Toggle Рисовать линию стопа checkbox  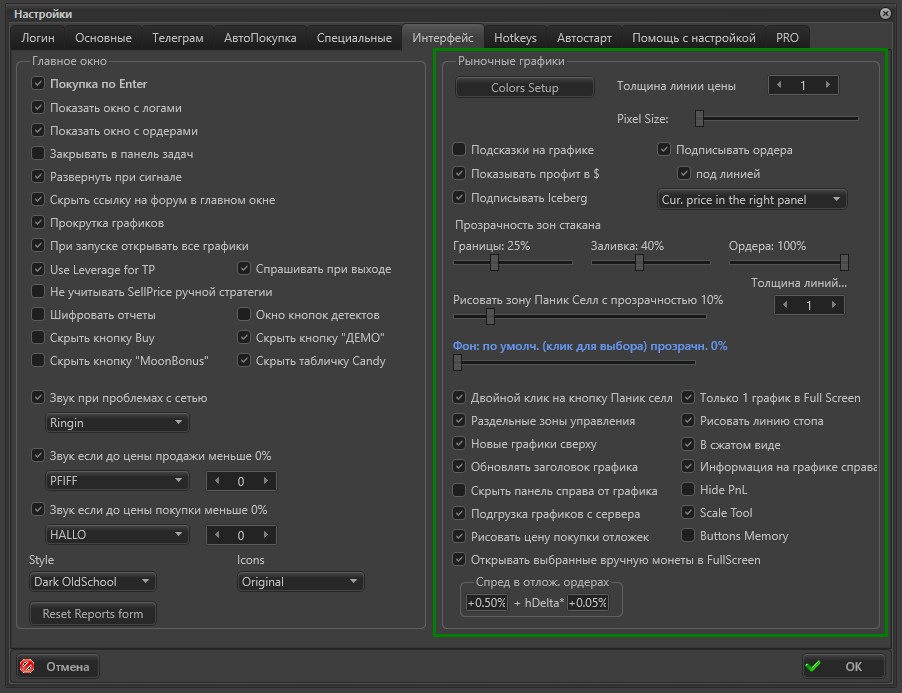pyautogui.click(x=688, y=420)
